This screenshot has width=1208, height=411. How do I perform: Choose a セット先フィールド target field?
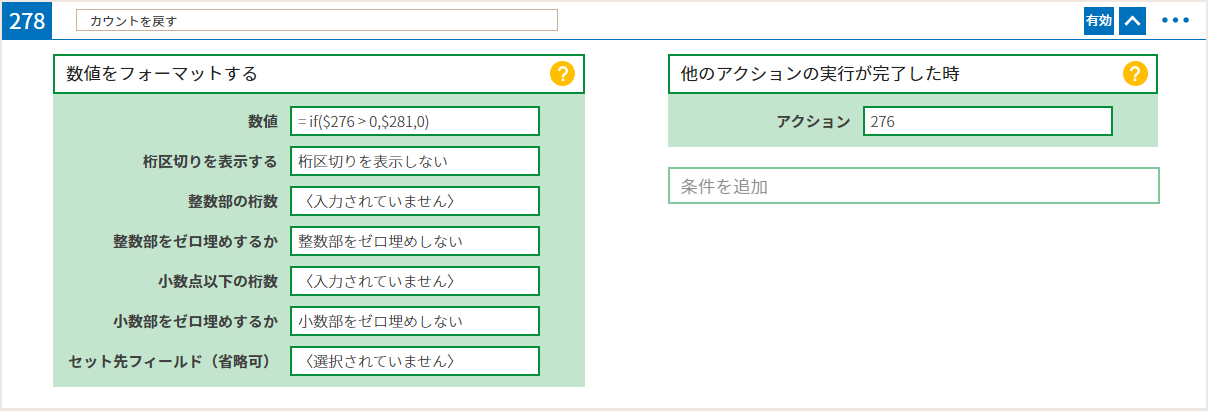coord(415,361)
